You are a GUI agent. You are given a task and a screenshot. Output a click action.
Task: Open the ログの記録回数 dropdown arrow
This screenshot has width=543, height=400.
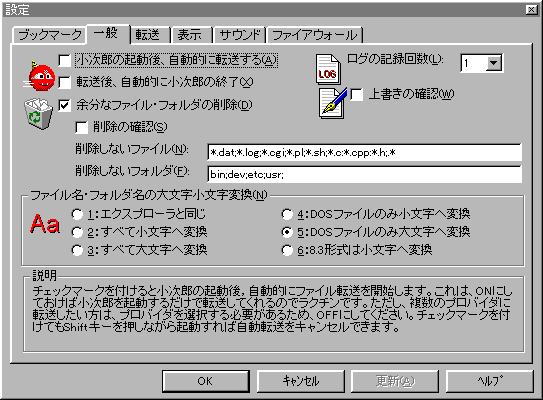[x=494, y=63]
